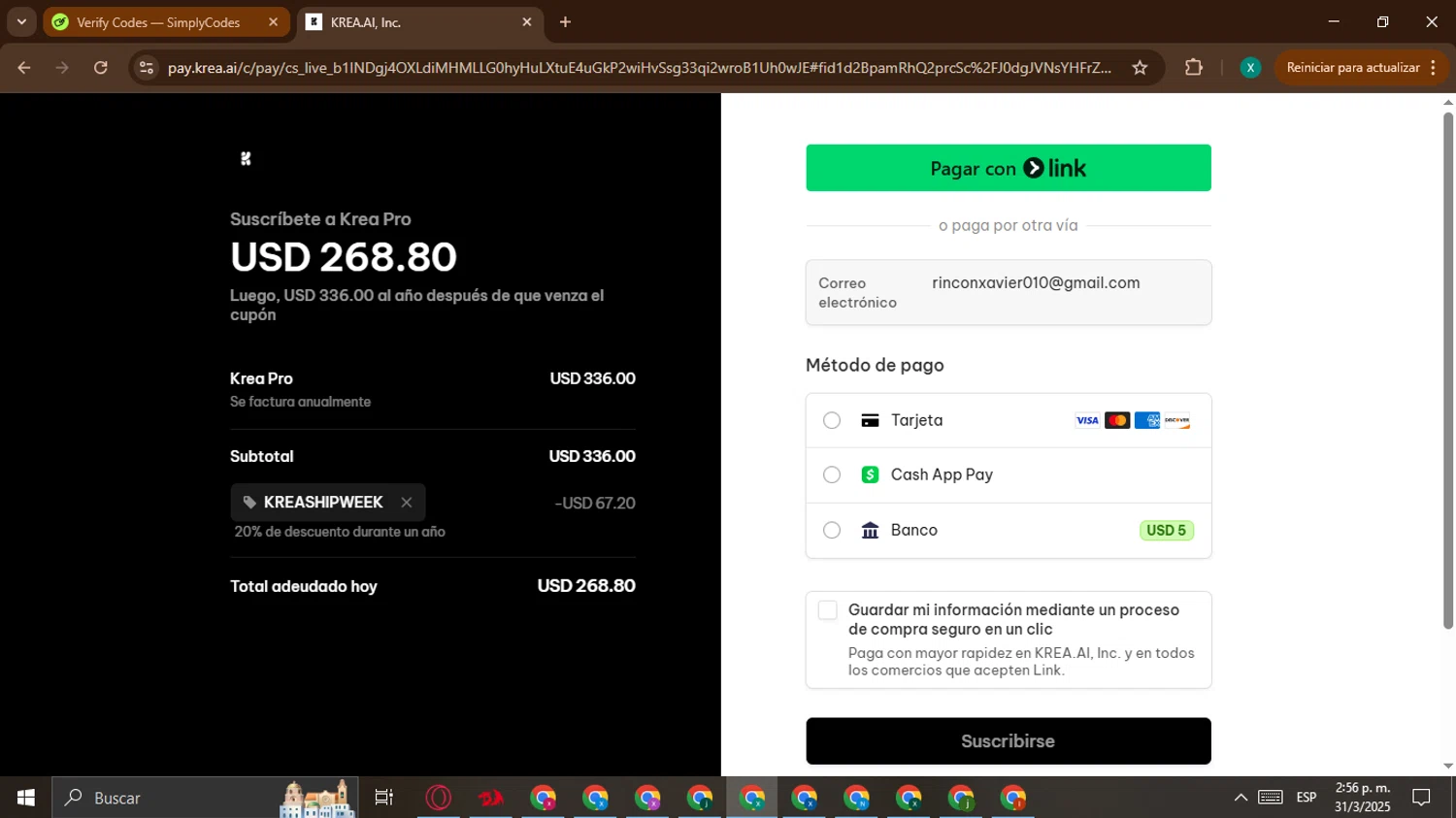Select the Cash App Pay radio button
The height and width of the screenshot is (818, 1456).
click(832, 474)
